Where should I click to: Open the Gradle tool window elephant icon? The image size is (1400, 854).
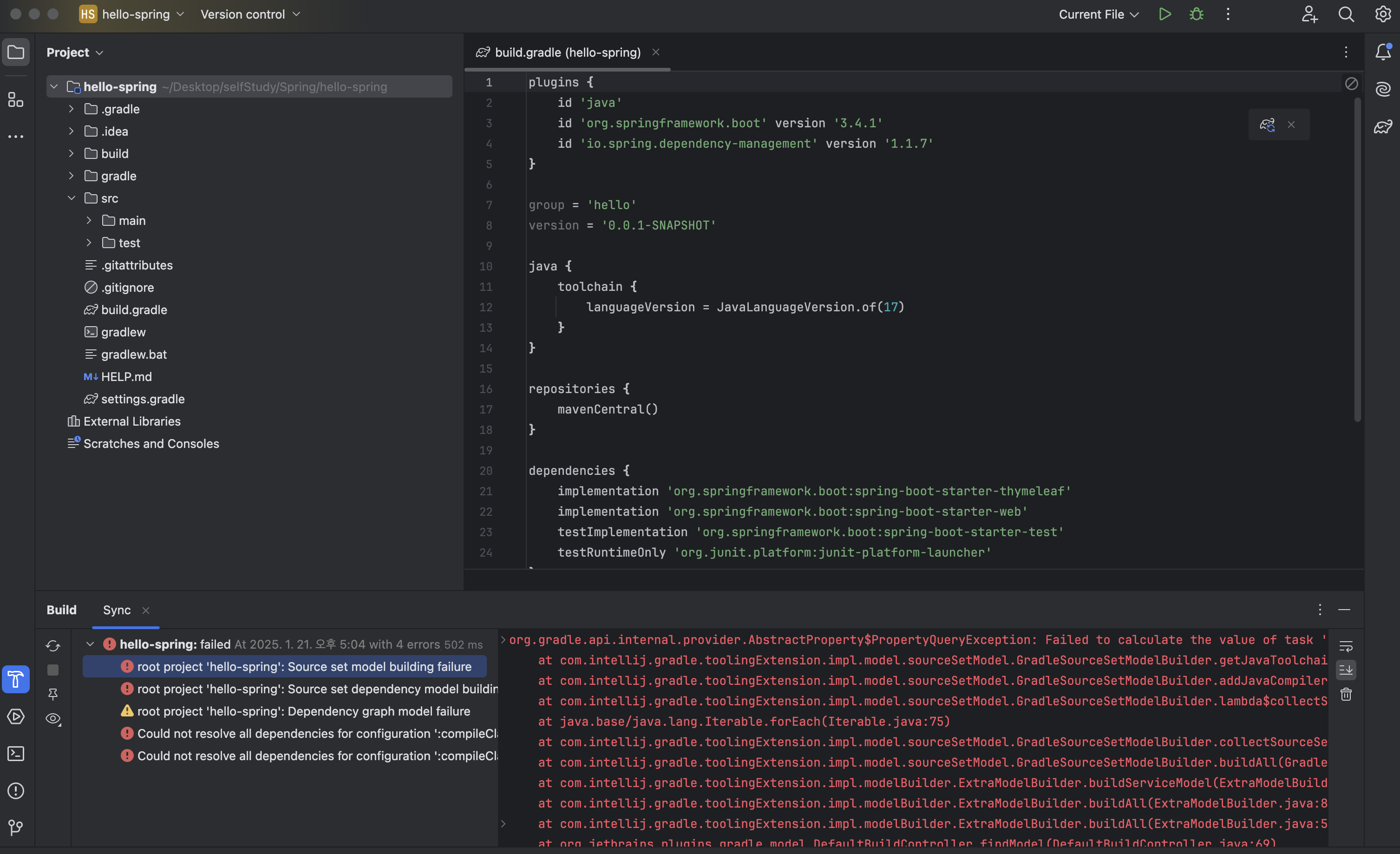pos(1383,126)
